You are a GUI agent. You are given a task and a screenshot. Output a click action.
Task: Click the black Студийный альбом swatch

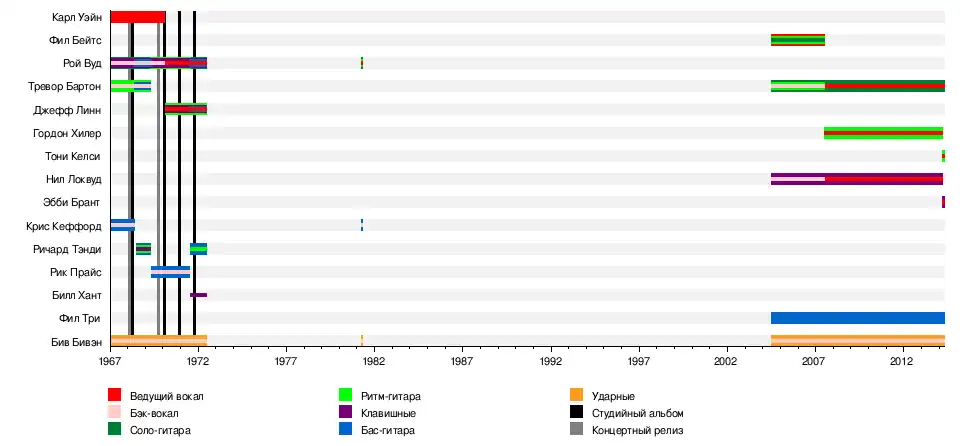pyautogui.click(x=576, y=413)
